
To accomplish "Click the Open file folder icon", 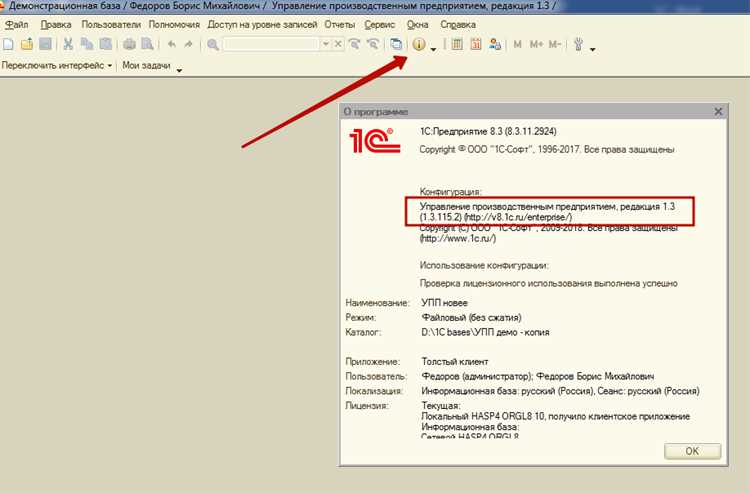I will (x=27, y=44).
